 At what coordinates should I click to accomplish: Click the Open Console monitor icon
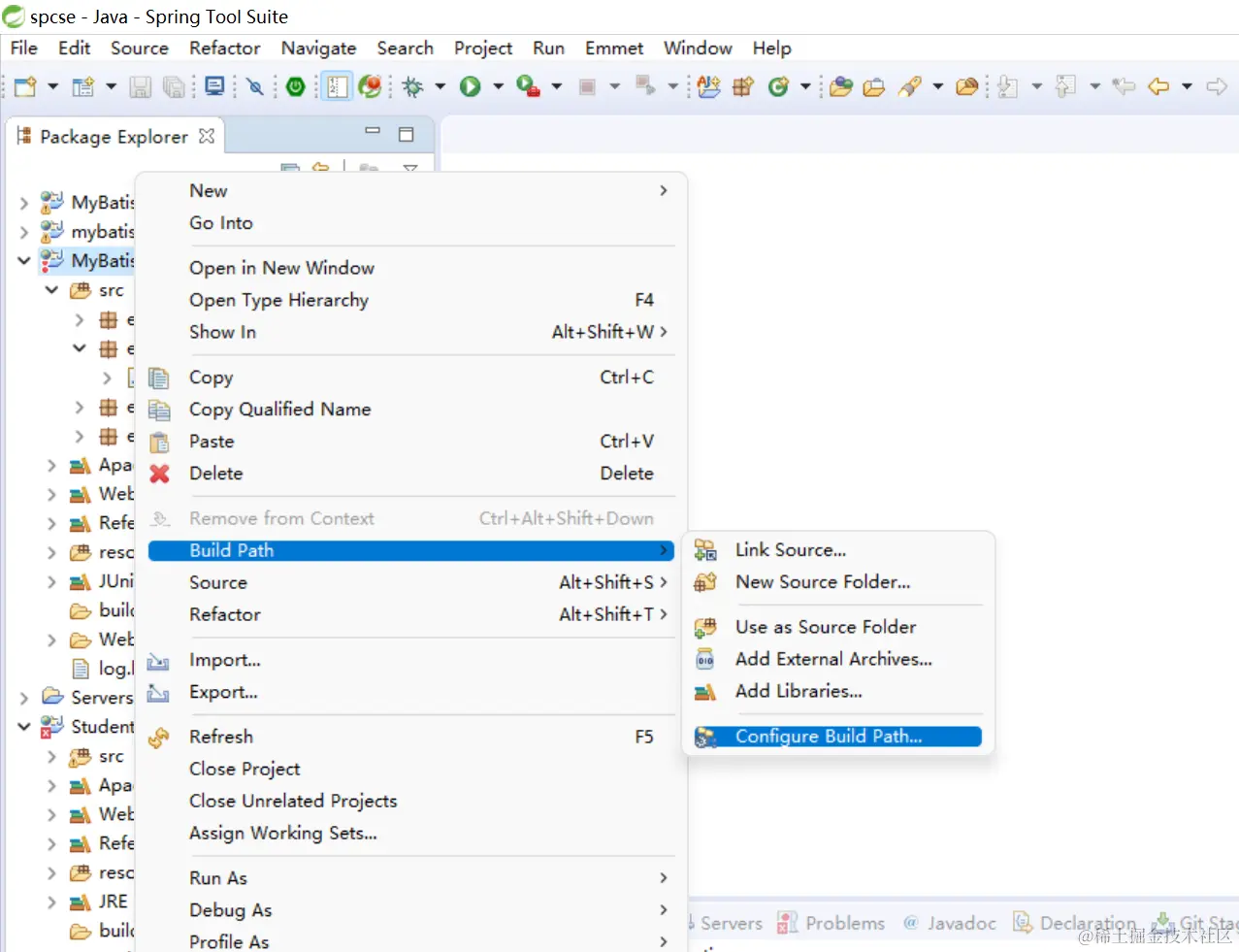tap(215, 86)
